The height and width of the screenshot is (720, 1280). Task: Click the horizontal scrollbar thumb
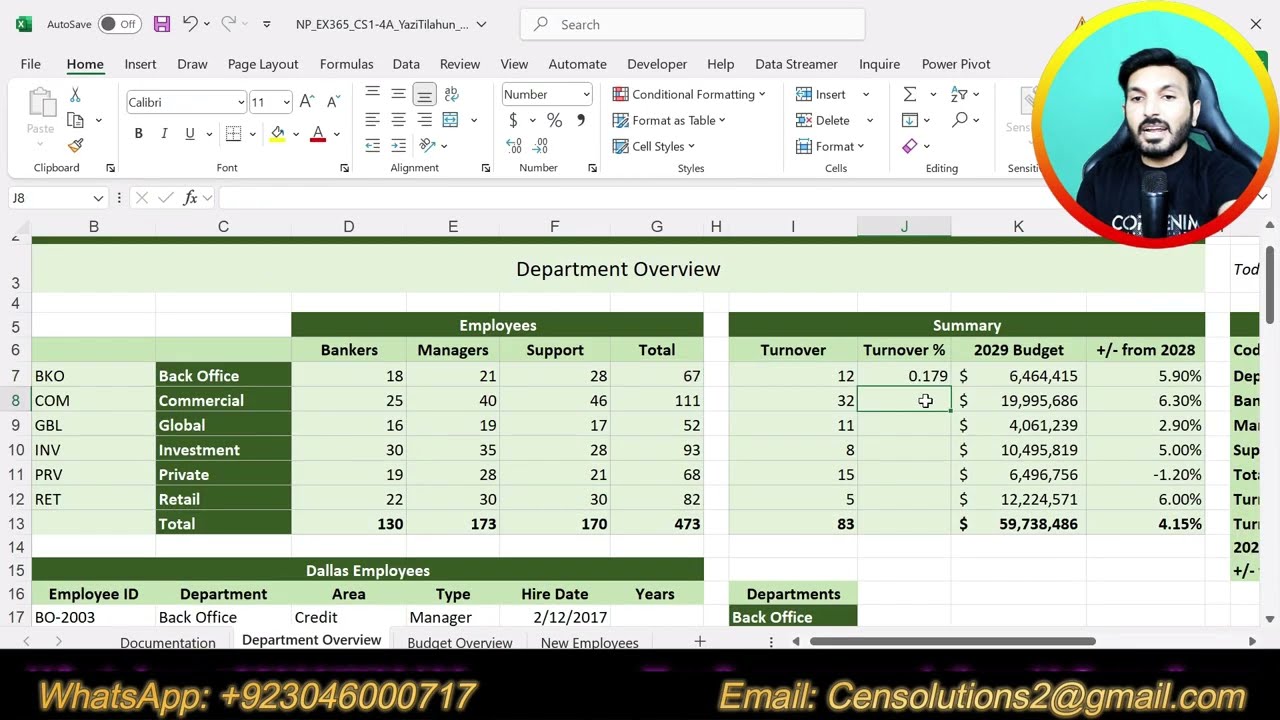click(953, 641)
